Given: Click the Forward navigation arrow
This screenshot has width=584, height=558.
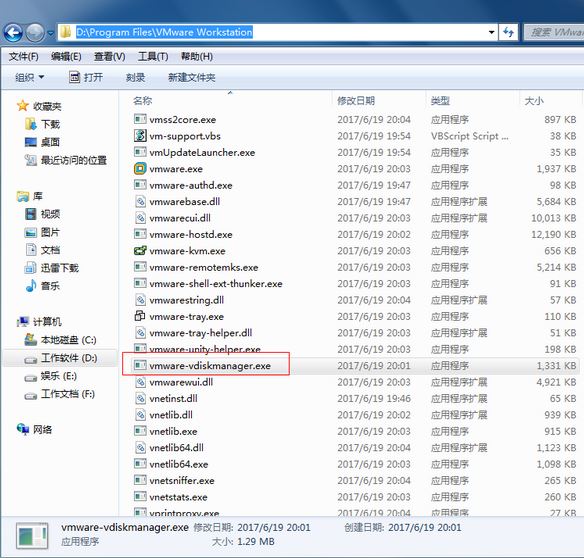Looking at the screenshot, I should tap(35, 33).
